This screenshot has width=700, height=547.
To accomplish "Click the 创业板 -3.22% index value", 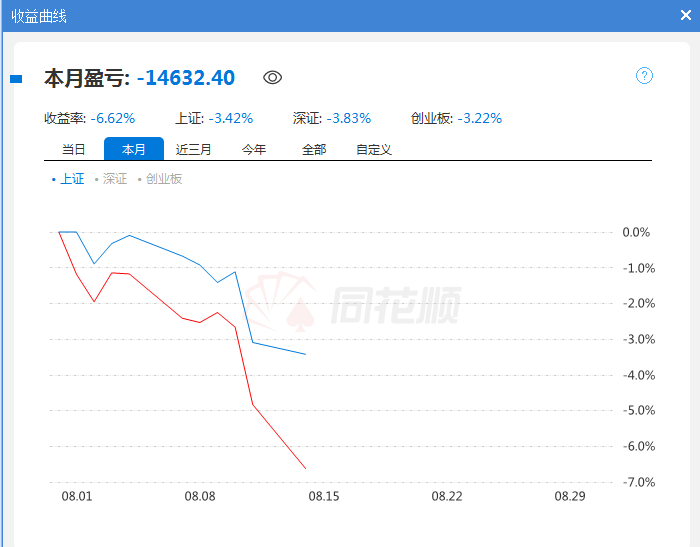I will pyautogui.click(x=480, y=118).
